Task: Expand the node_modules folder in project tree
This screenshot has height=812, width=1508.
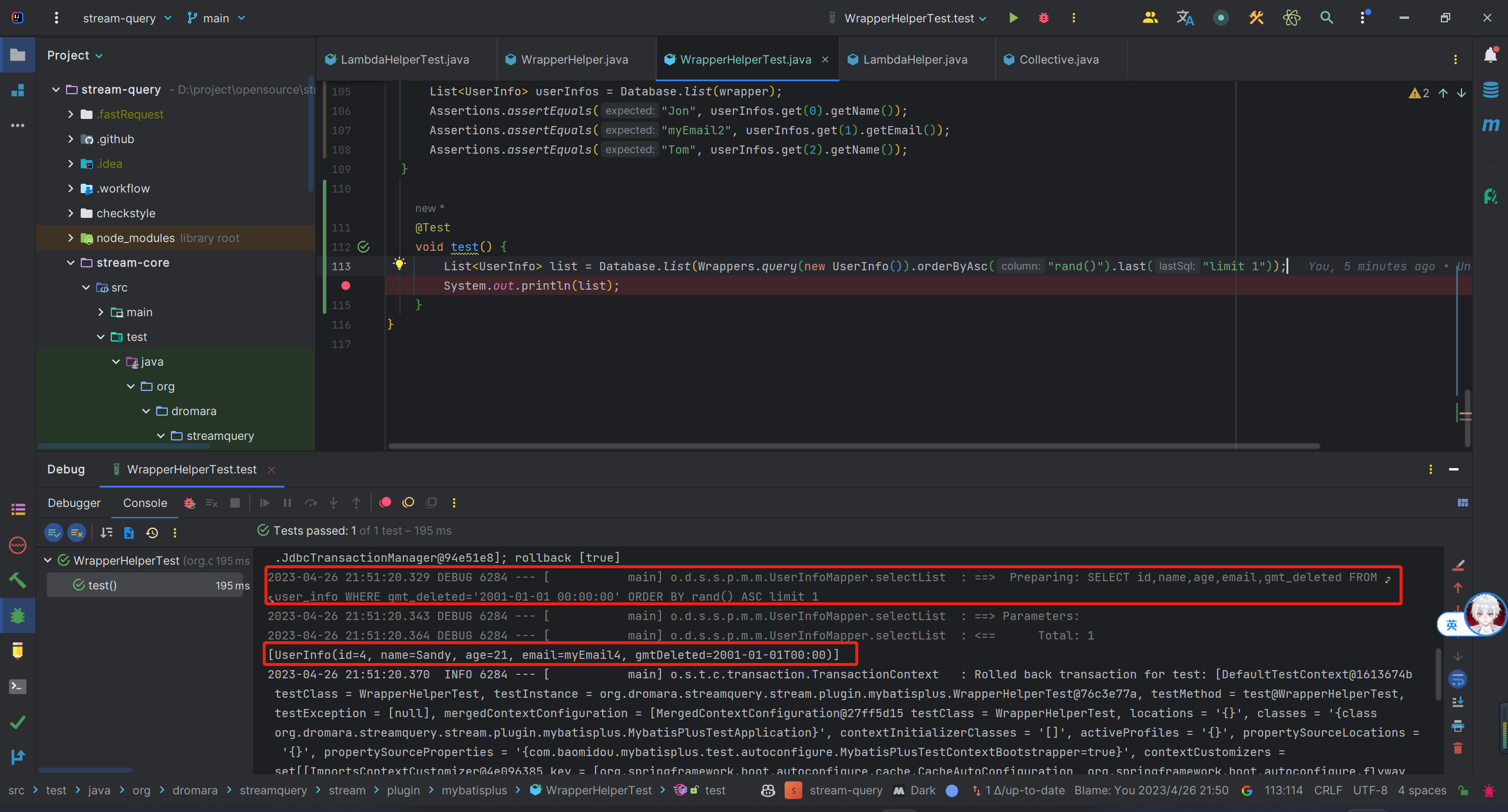Action: click(71, 238)
